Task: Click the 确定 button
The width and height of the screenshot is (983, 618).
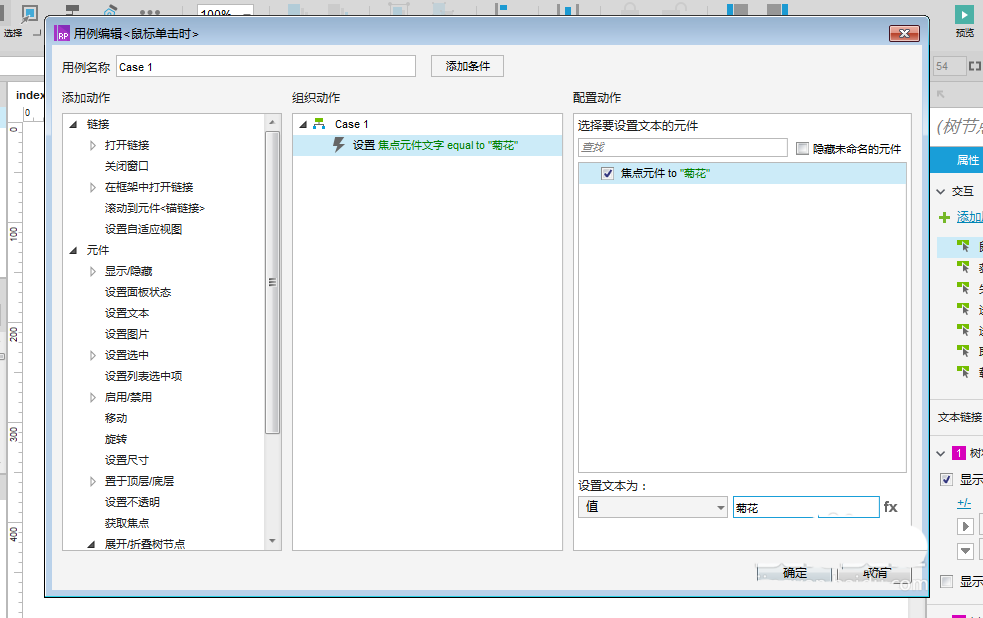Action: [x=794, y=572]
